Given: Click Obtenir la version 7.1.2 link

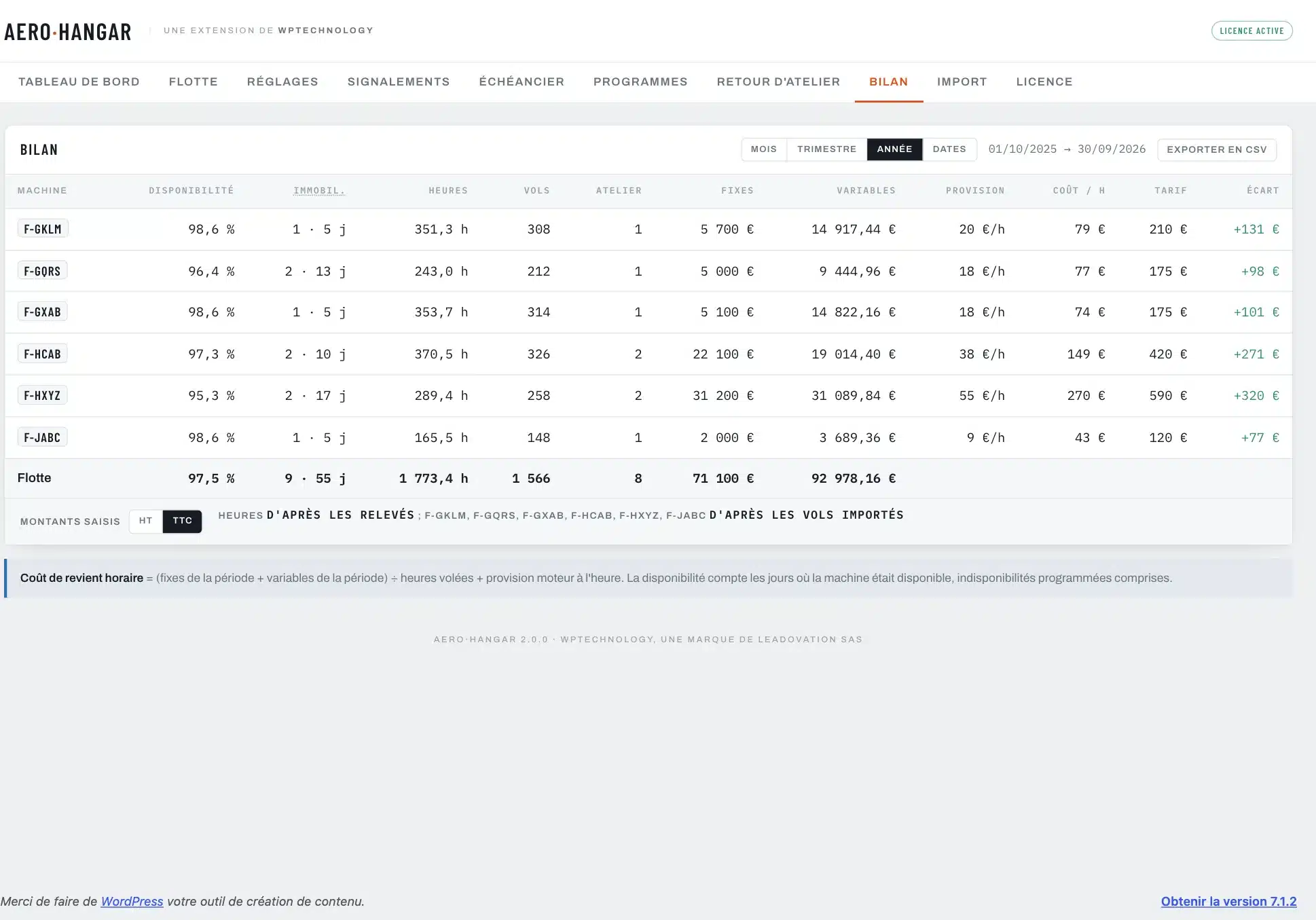Looking at the screenshot, I should pyautogui.click(x=1228, y=901).
